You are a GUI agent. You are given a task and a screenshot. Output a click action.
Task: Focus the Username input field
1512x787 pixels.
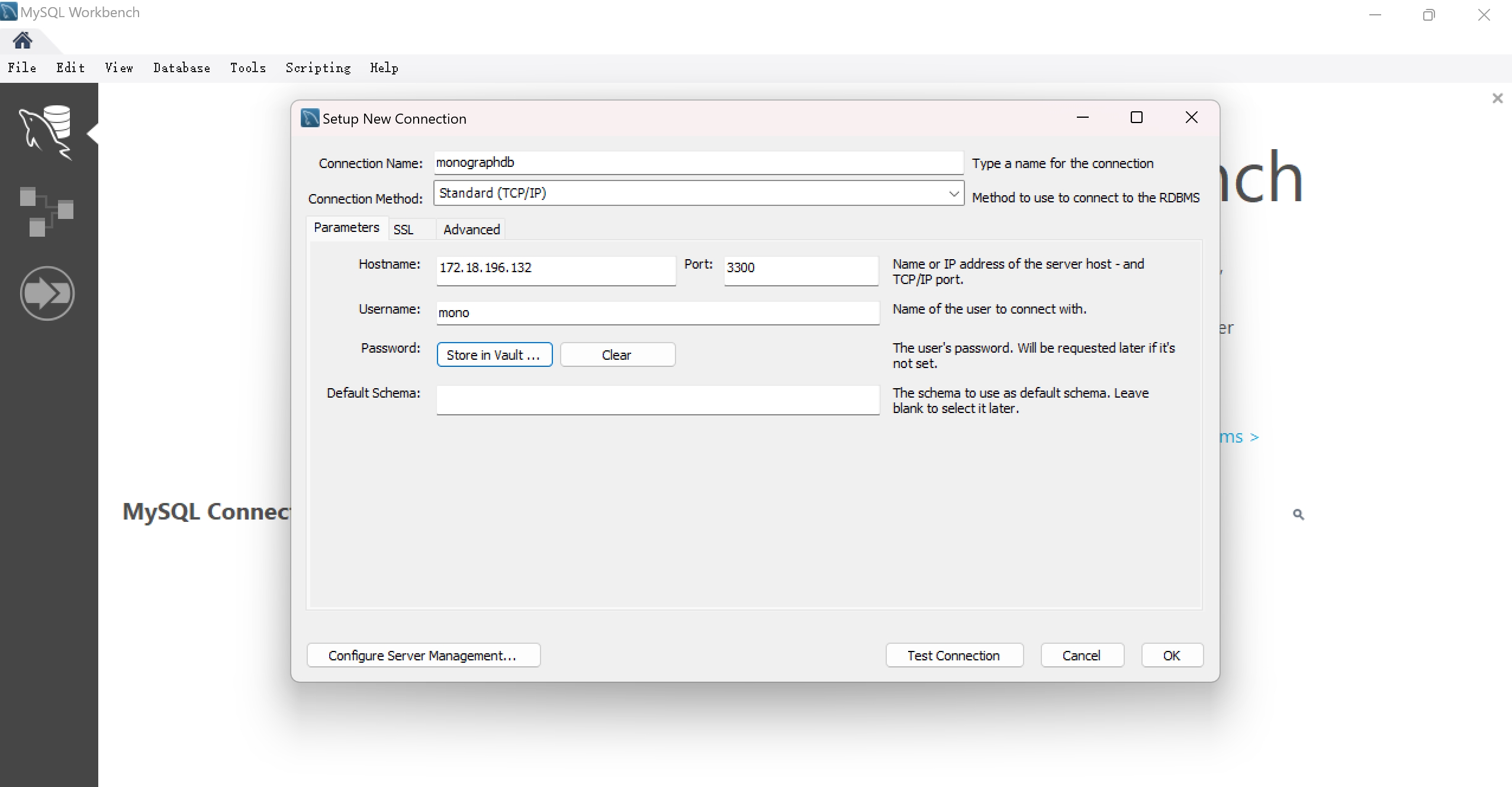tap(658, 313)
